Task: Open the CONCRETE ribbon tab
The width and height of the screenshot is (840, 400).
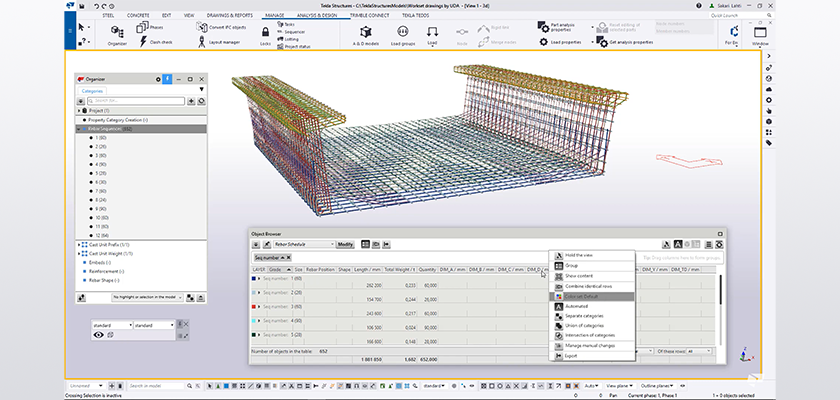Action: click(x=138, y=16)
